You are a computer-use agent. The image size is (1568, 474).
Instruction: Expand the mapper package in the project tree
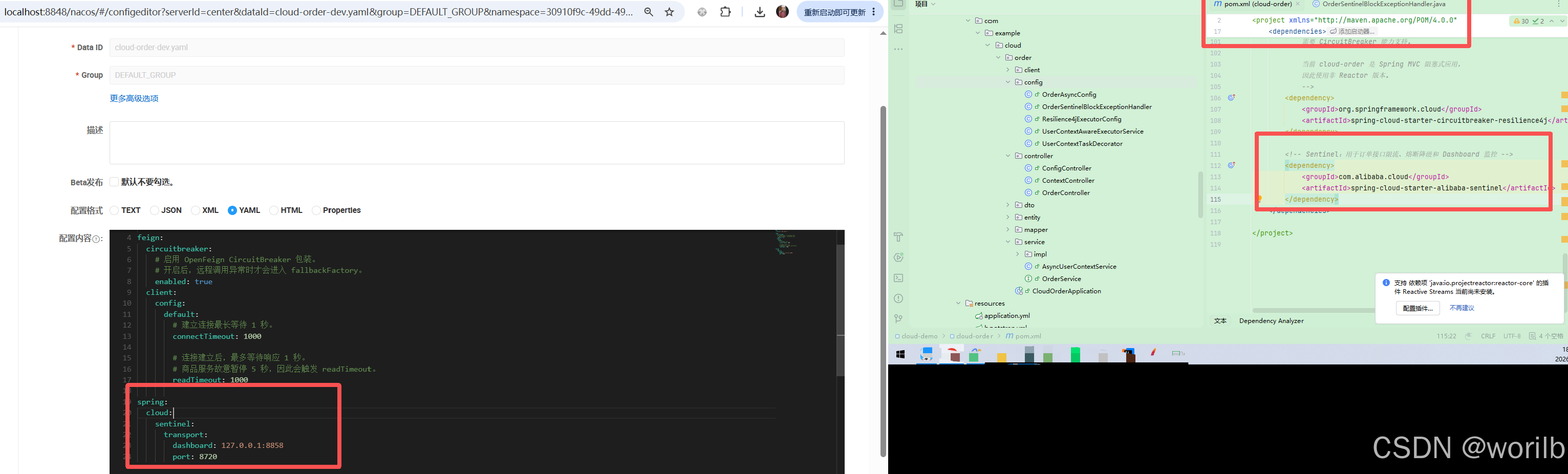click(x=1008, y=229)
